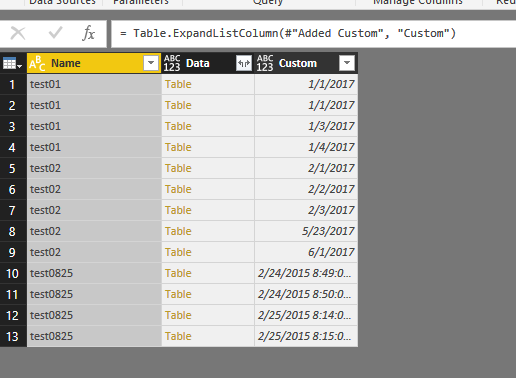Click Custom cell 2/3/2017
This screenshot has width=516, height=378.
(306, 210)
